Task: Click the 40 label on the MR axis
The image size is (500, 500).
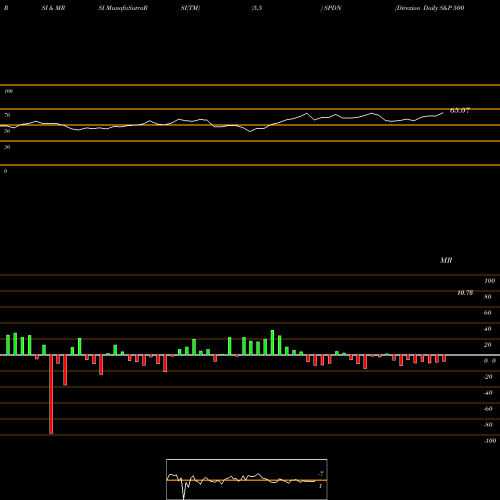Action: pos(487,329)
